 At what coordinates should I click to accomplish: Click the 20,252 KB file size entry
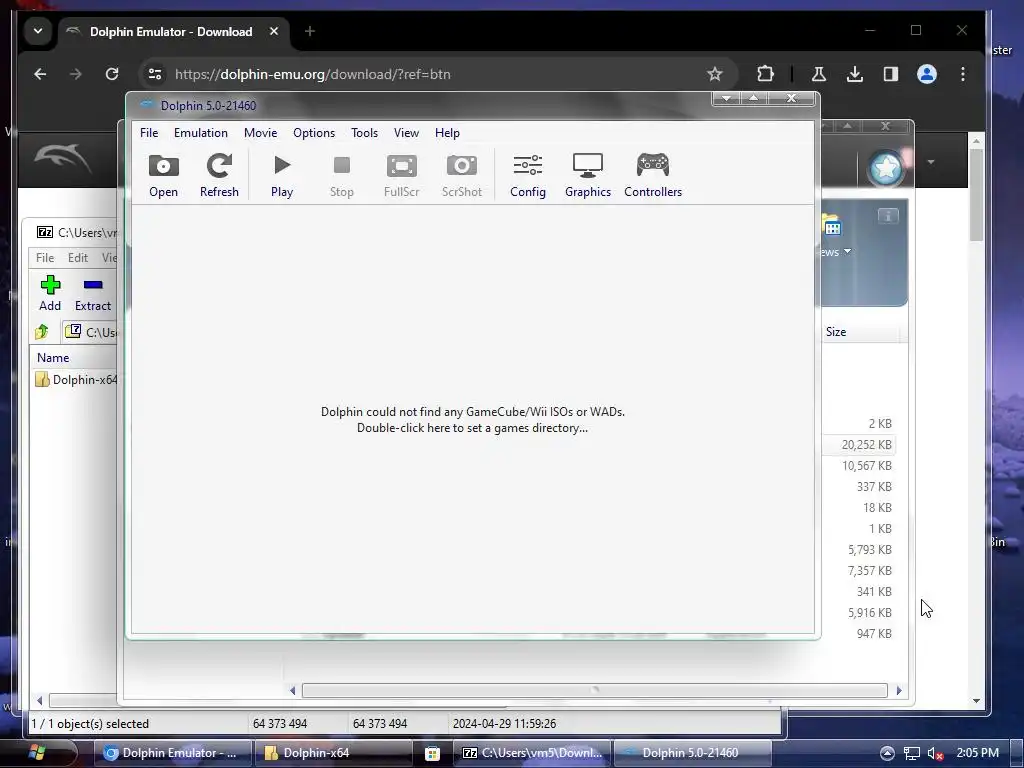click(x=866, y=445)
